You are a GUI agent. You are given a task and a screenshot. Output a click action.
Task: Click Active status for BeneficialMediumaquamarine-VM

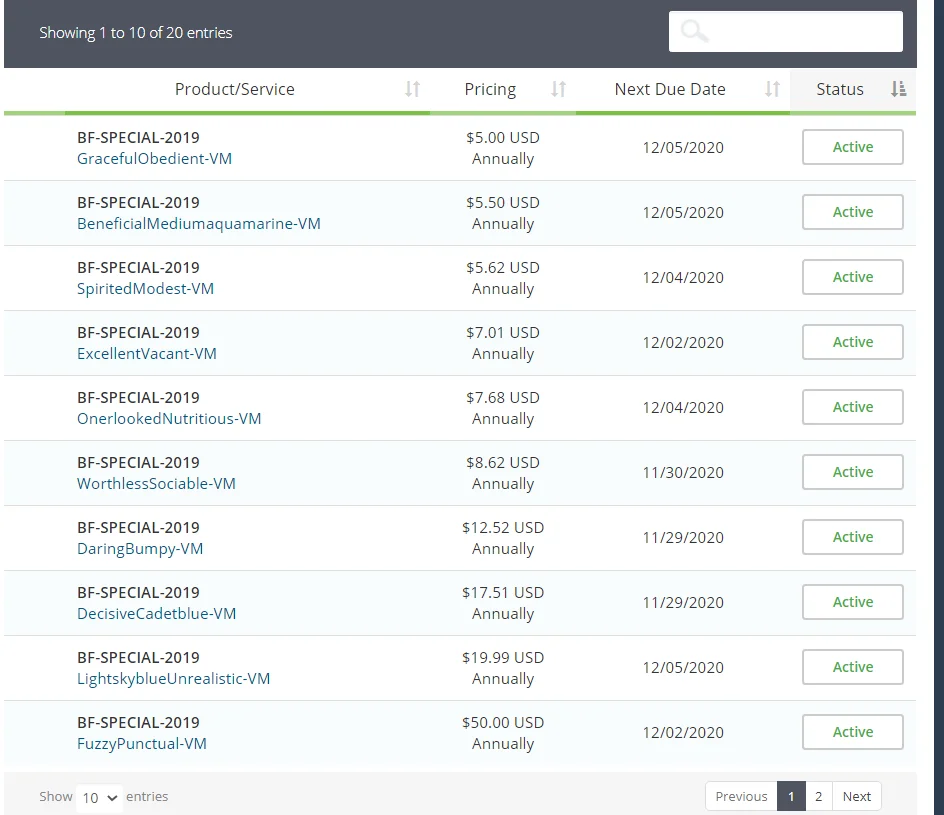[852, 212]
